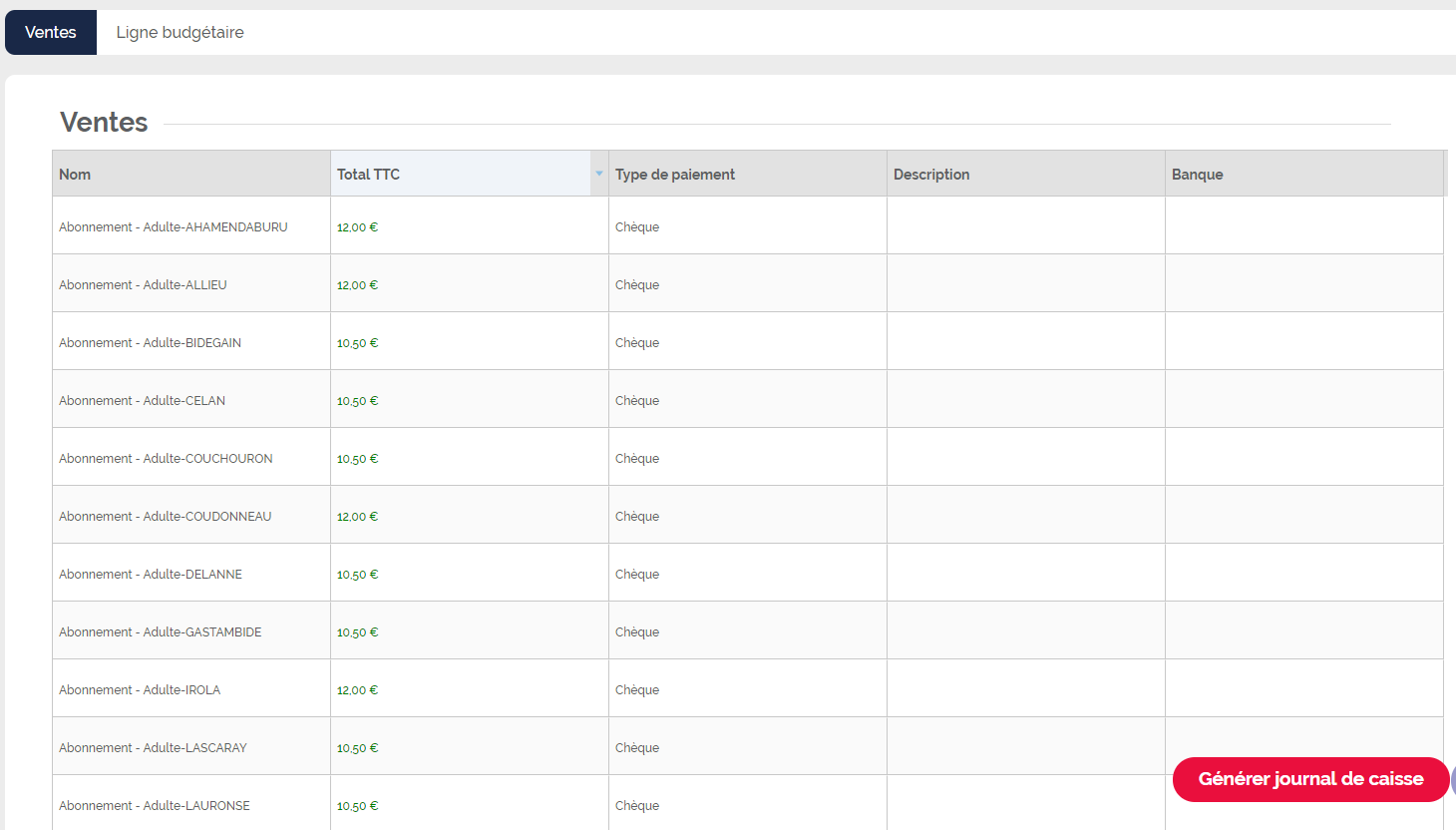Screen dimensions: 1456x830
Task: Click the Banque column header
Action: point(1304,174)
